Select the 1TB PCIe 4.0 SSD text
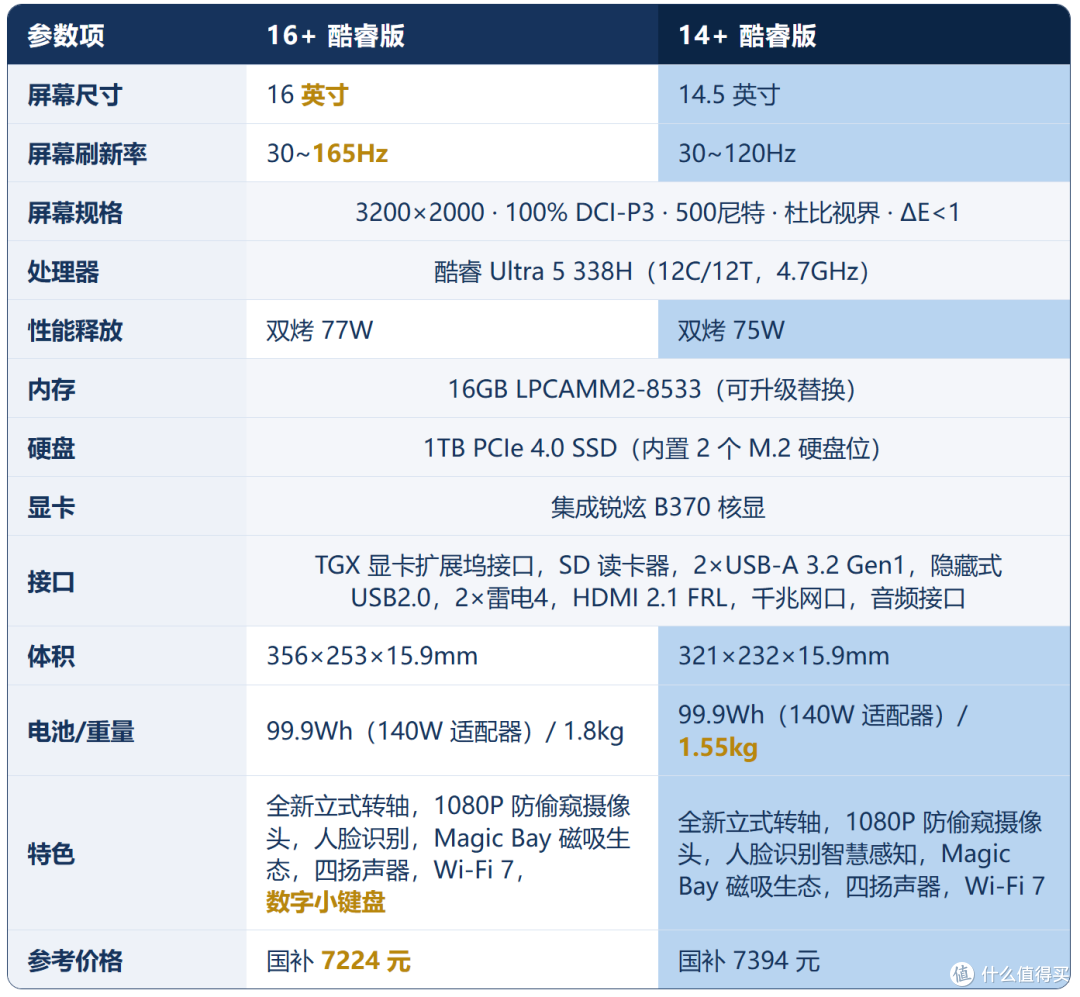Image resolution: width=1080 pixels, height=997 pixels. [651, 449]
